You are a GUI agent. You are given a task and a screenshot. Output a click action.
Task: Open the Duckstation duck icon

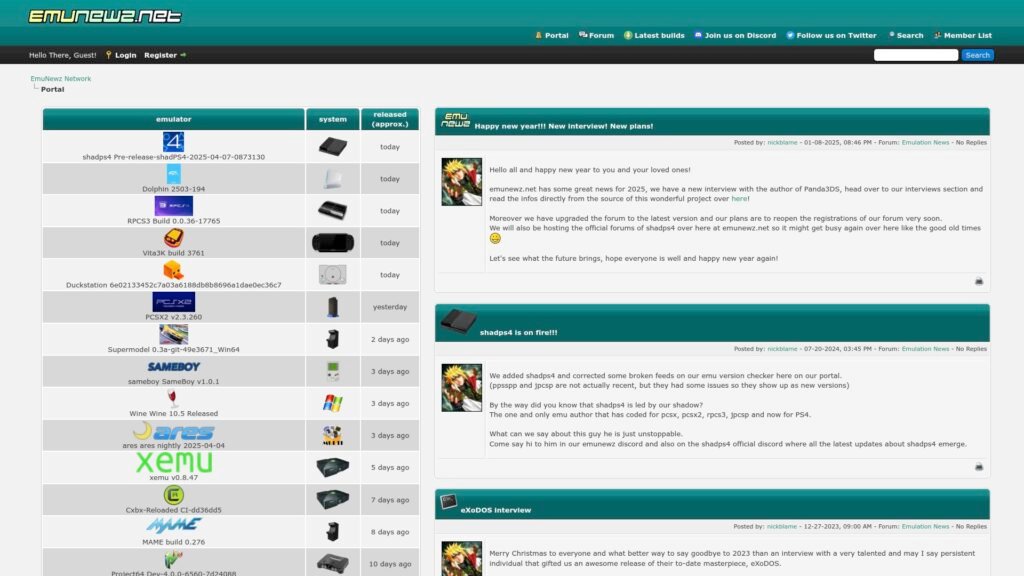tap(173, 270)
